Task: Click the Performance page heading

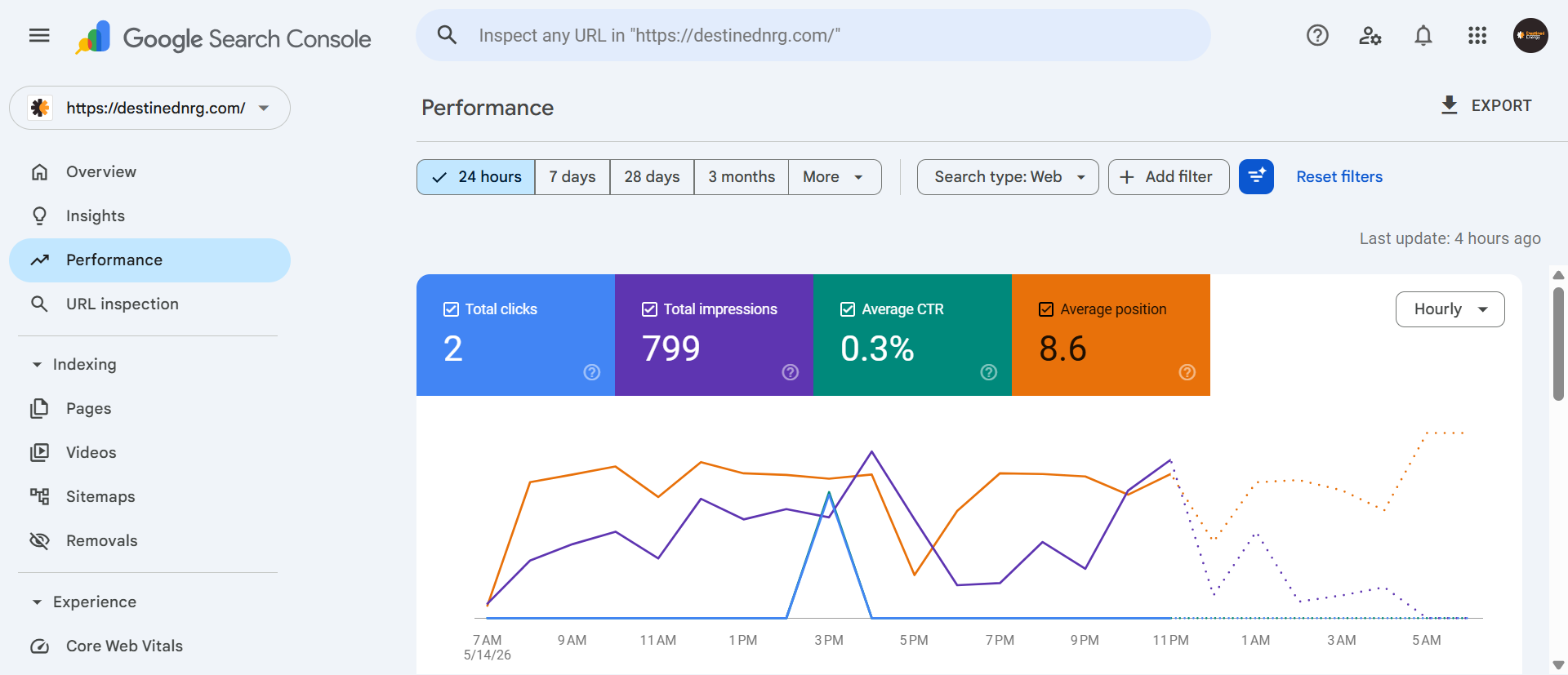Action: (488, 108)
